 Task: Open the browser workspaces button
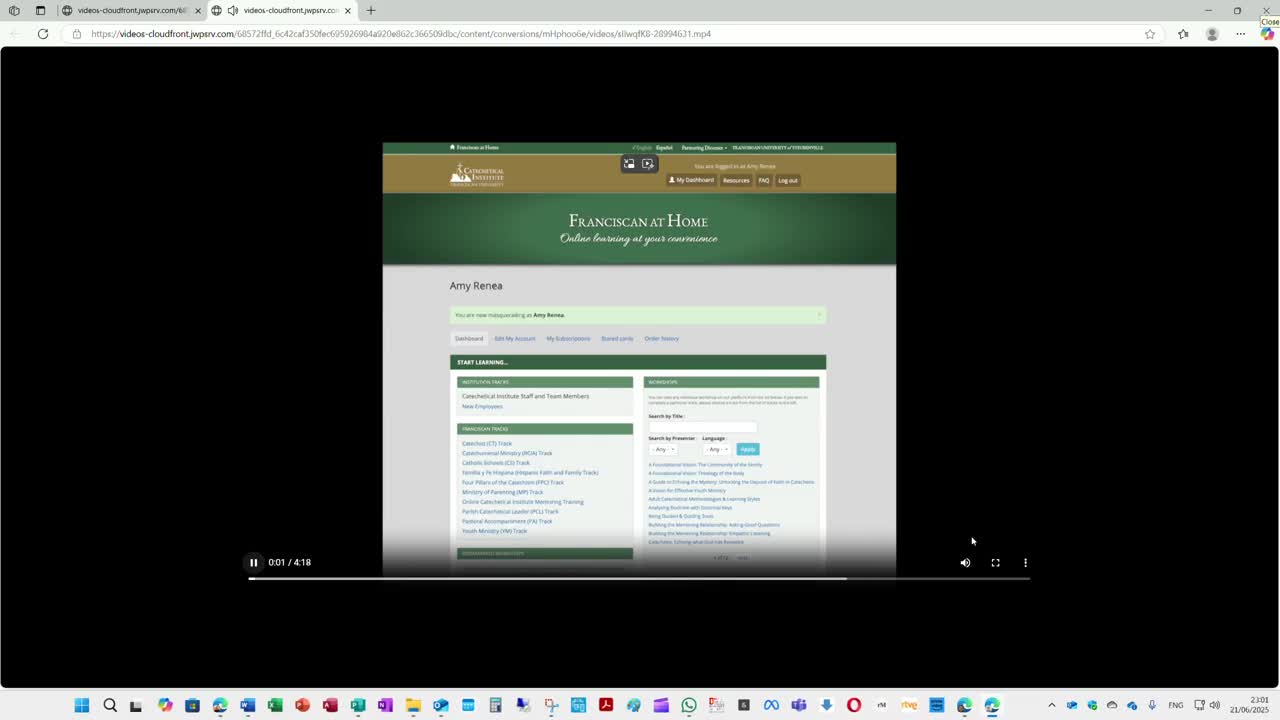tap(14, 10)
